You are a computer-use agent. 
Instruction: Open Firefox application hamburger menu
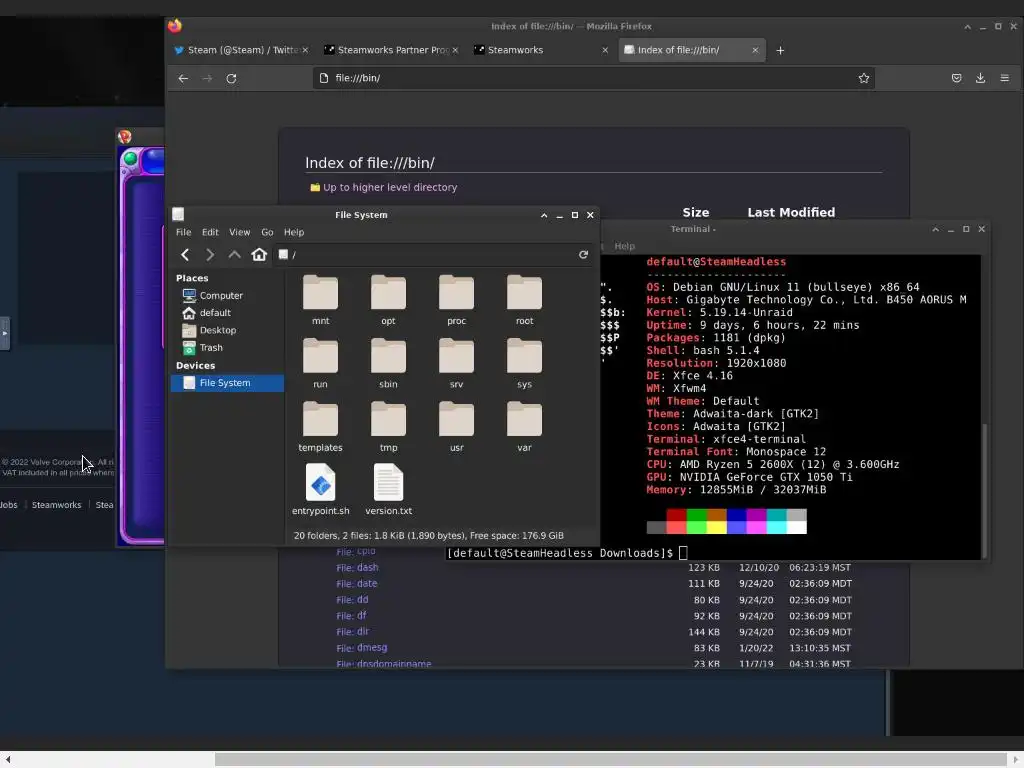1004,78
